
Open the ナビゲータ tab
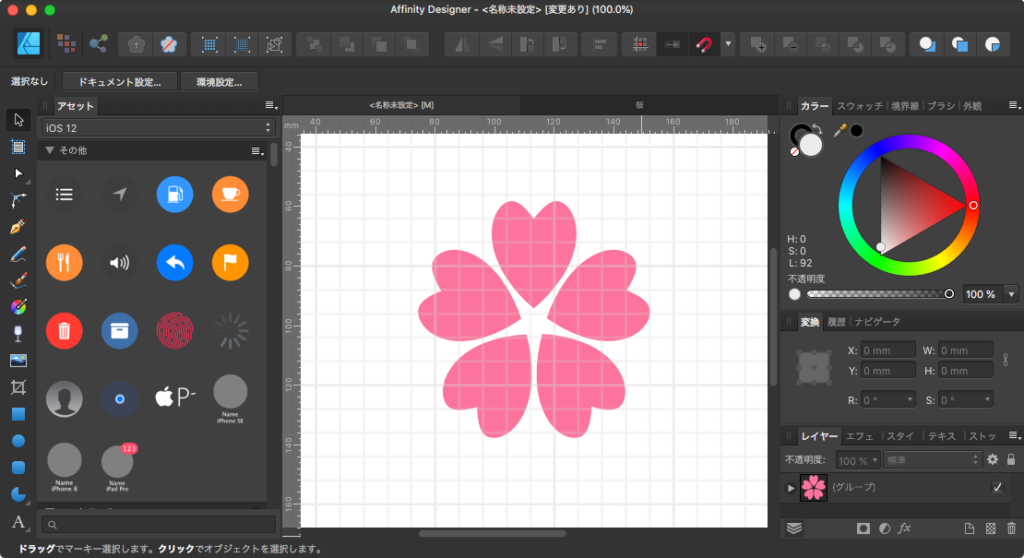coord(876,322)
